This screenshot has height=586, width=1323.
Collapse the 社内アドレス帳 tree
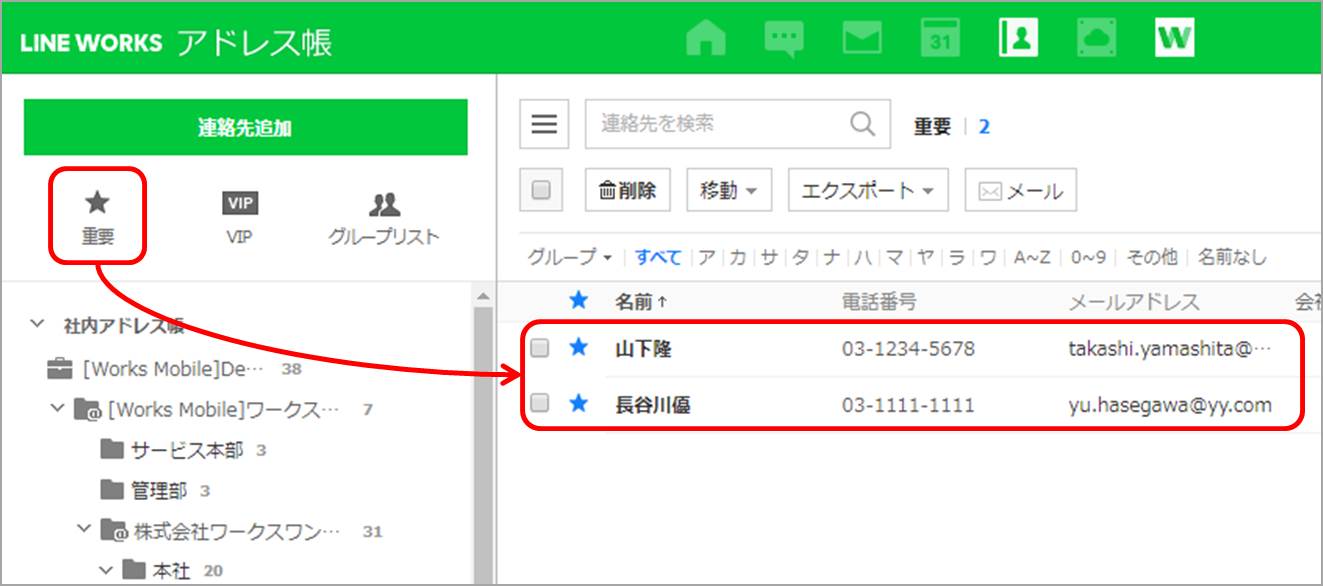(x=37, y=324)
